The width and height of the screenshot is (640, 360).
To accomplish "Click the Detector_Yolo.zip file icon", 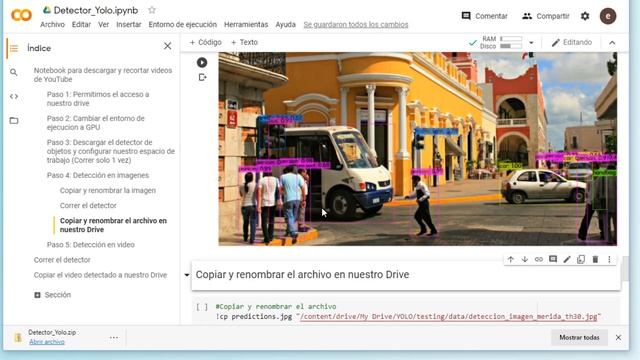I will [18, 337].
